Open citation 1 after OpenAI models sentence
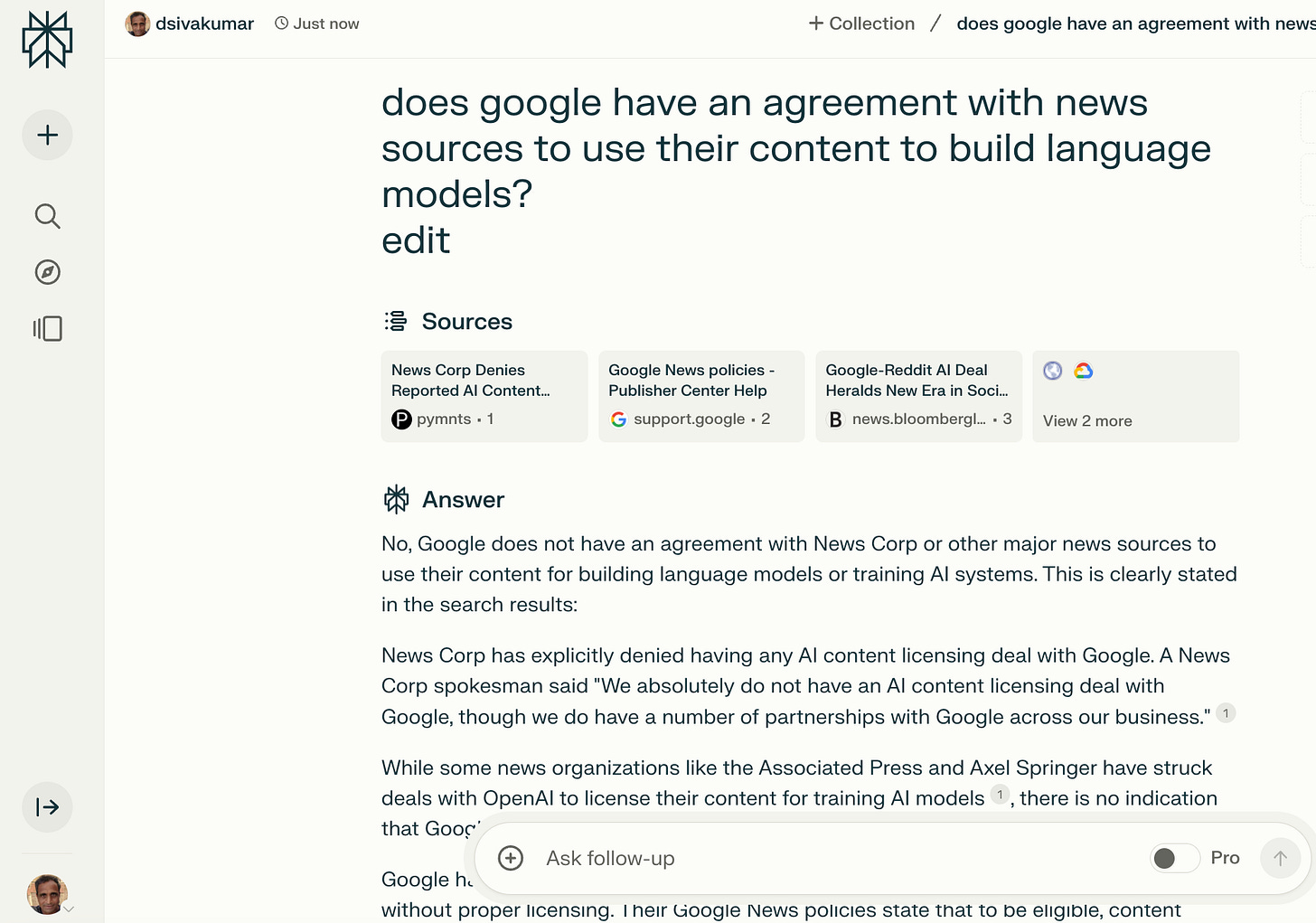The width and height of the screenshot is (1316, 923). 1000,795
